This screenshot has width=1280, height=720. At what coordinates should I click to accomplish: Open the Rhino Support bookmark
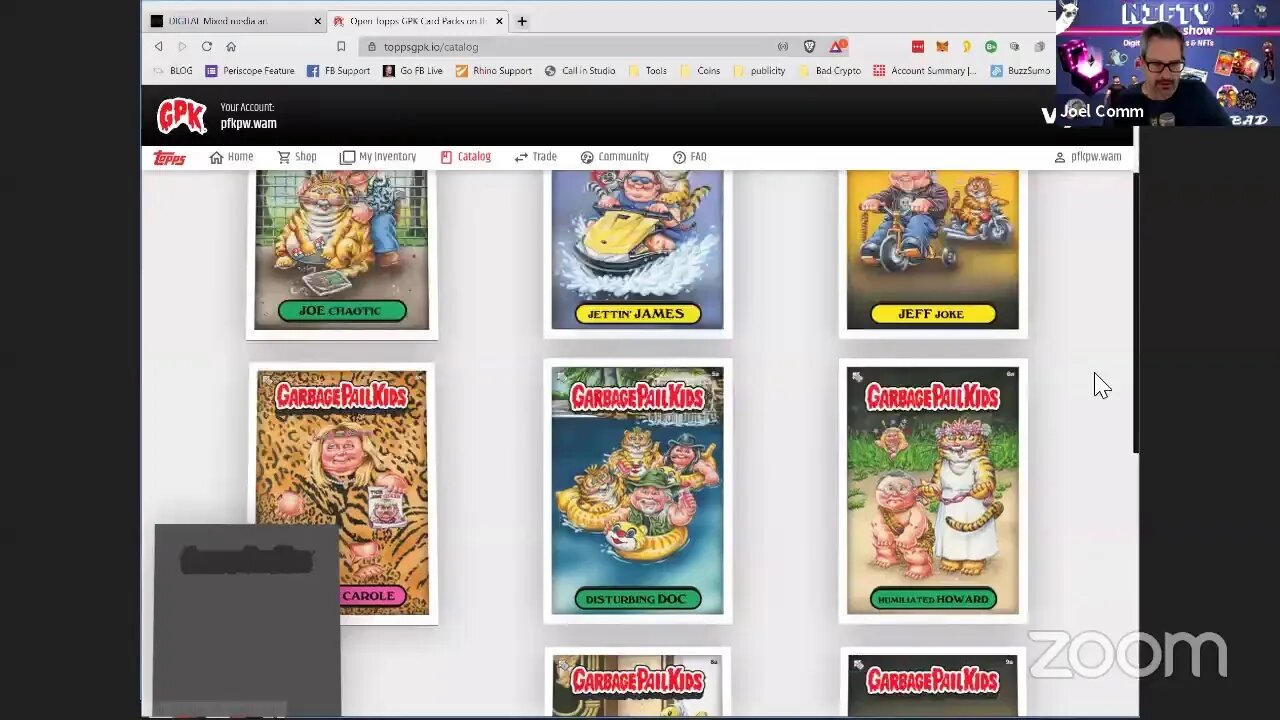pos(494,71)
